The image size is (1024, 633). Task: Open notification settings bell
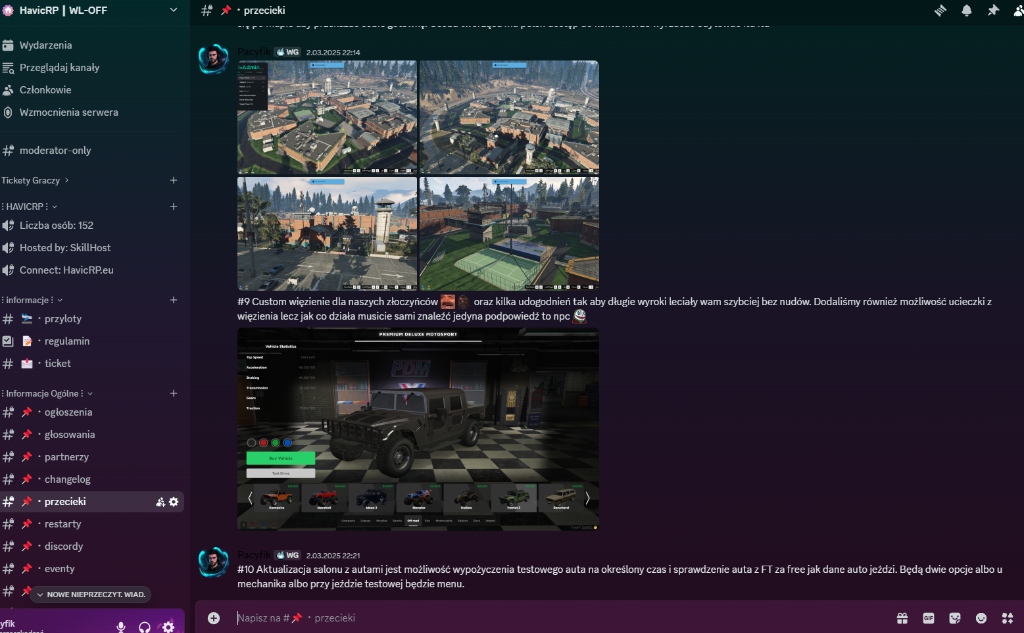(x=967, y=10)
